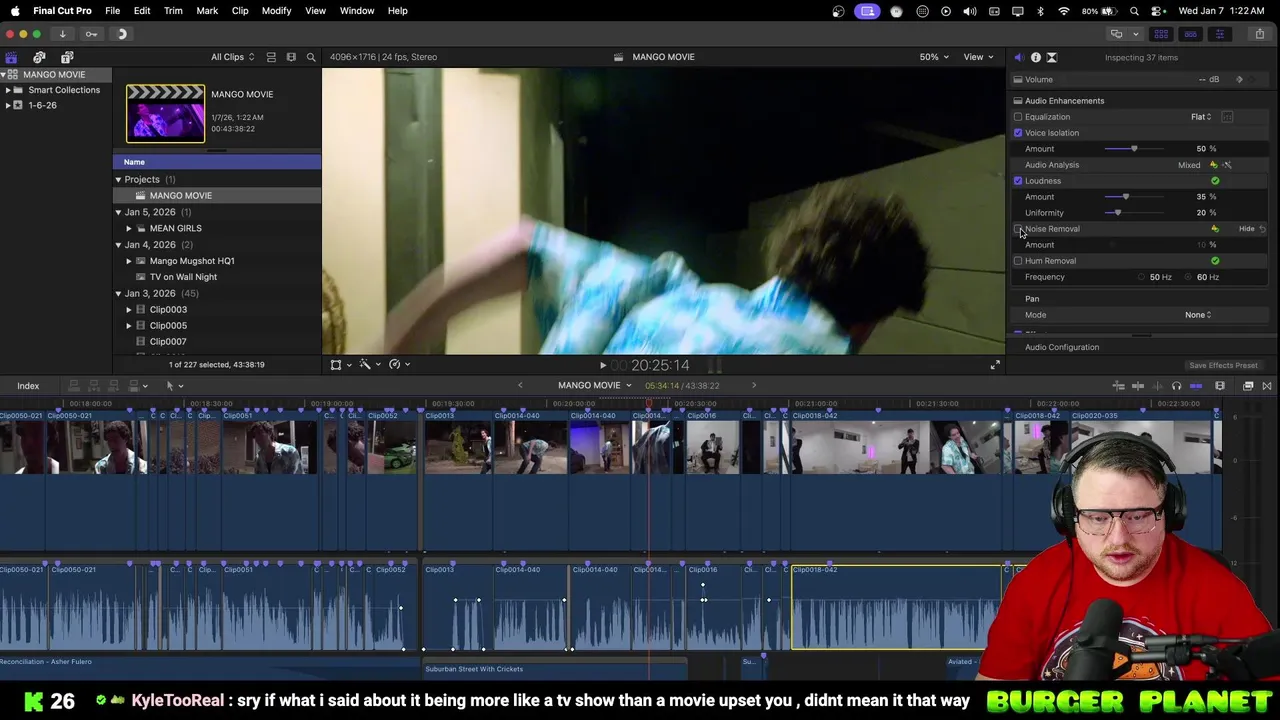Viewport: 1280px width, 720px height.
Task: Enable the Hum Removal checkbox
Action: point(1018,261)
